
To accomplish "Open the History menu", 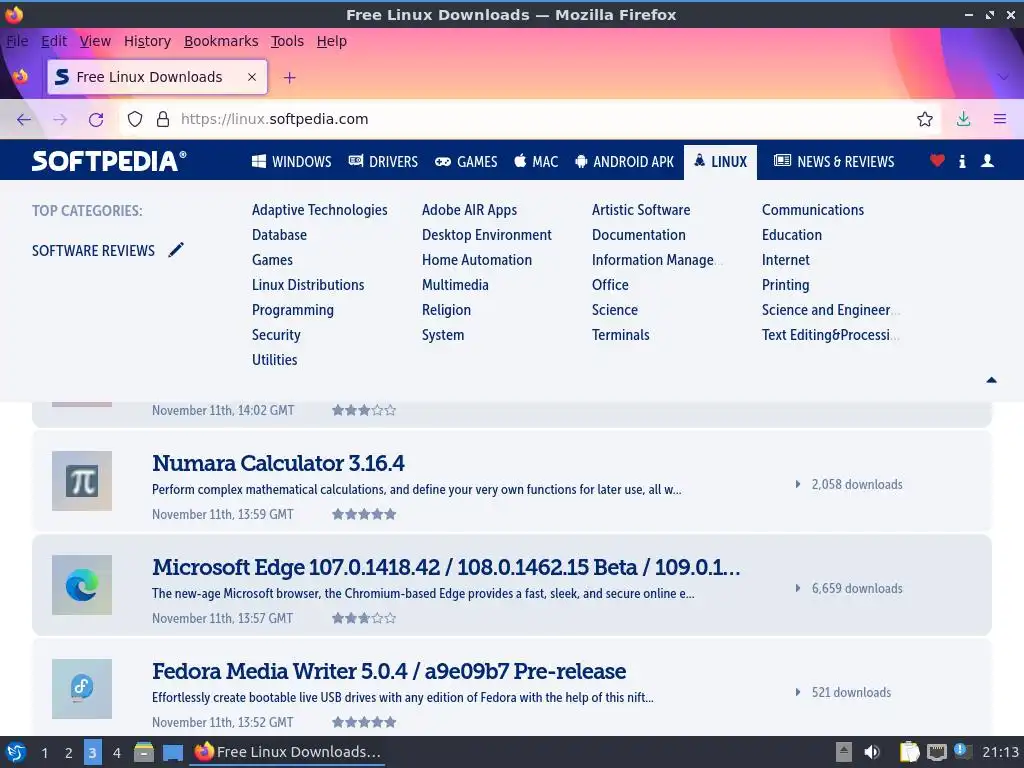I will click(x=147, y=41).
